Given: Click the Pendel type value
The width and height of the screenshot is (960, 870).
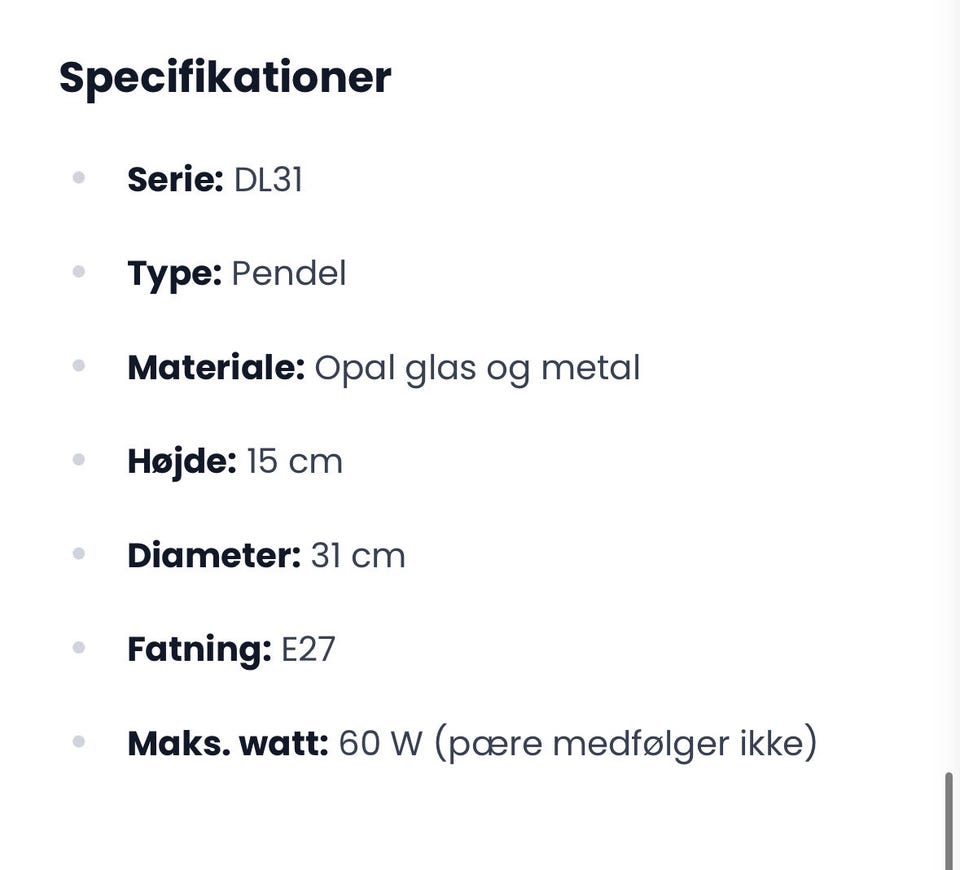Looking at the screenshot, I should click(289, 274).
